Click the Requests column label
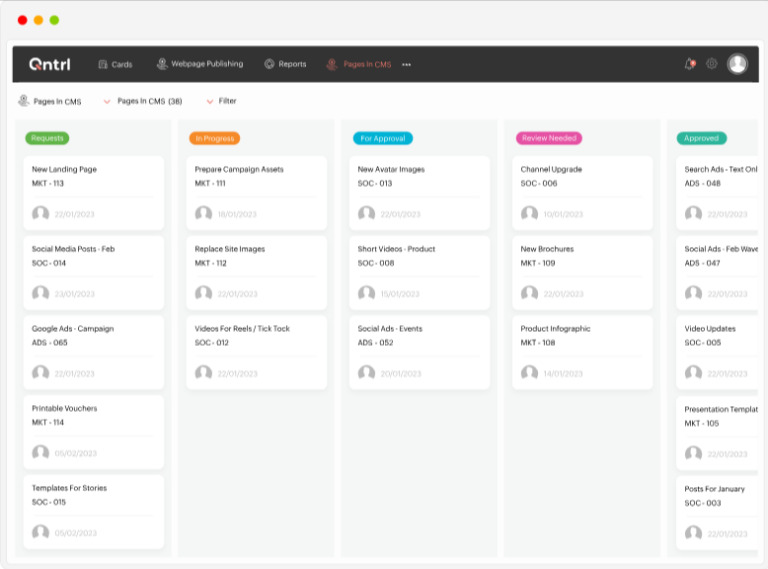The image size is (768, 569). (47, 138)
